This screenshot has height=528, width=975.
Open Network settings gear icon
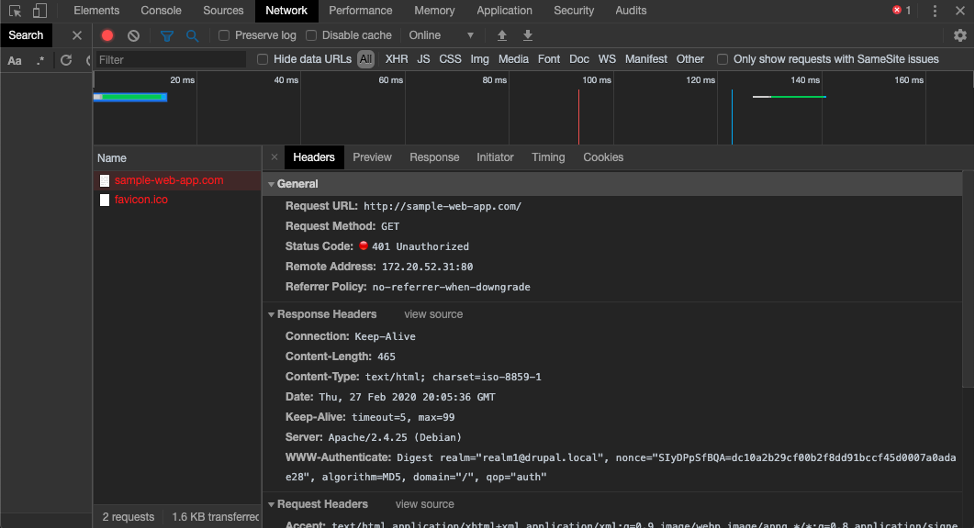coord(960,35)
